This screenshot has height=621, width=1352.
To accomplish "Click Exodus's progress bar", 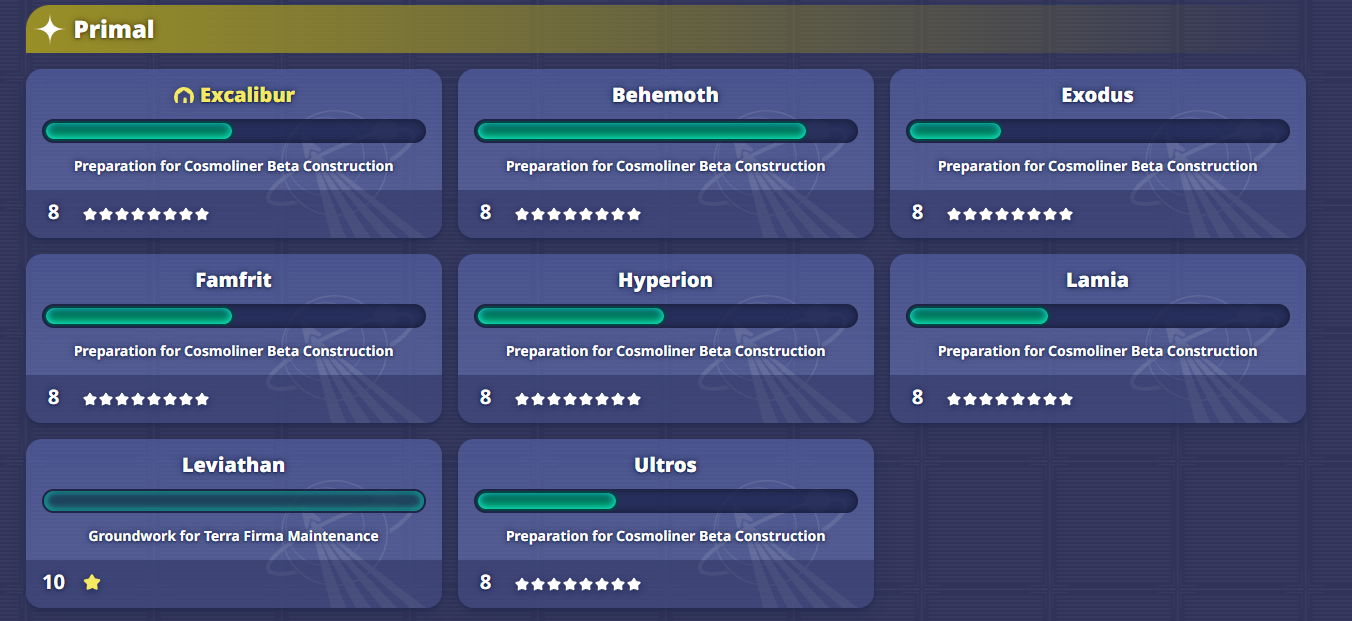I will pyautogui.click(x=1097, y=131).
